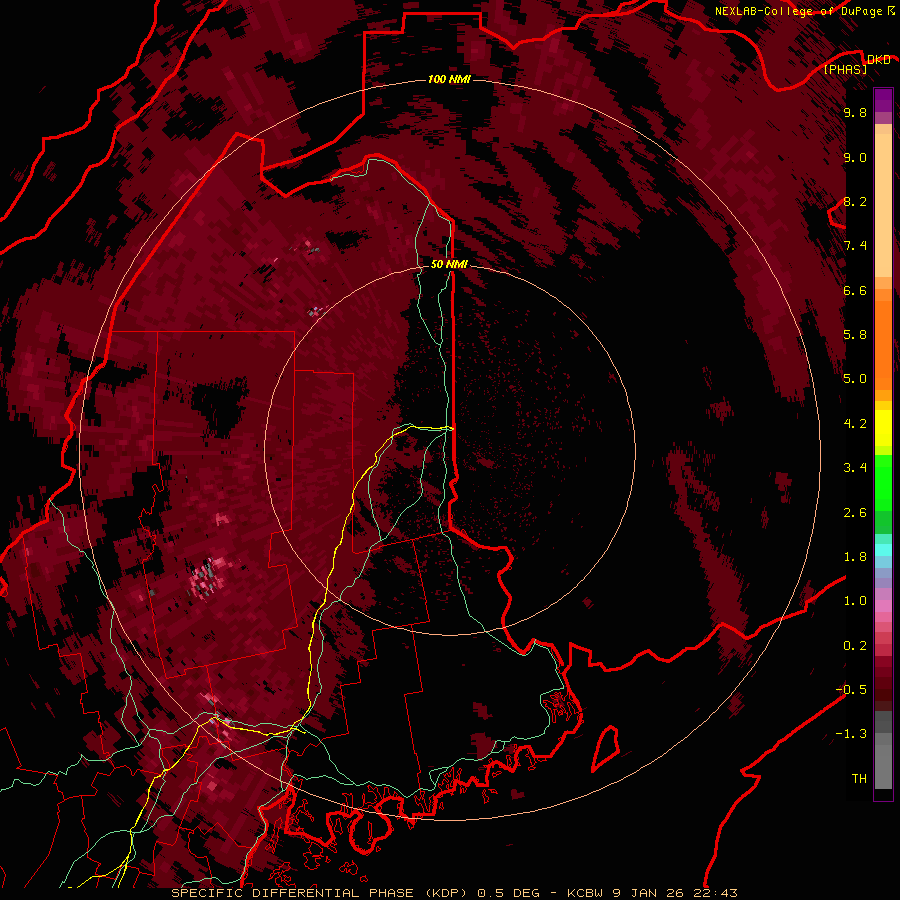Click the 1.8 legend value
The image size is (900, 900).
click(855, 557)
